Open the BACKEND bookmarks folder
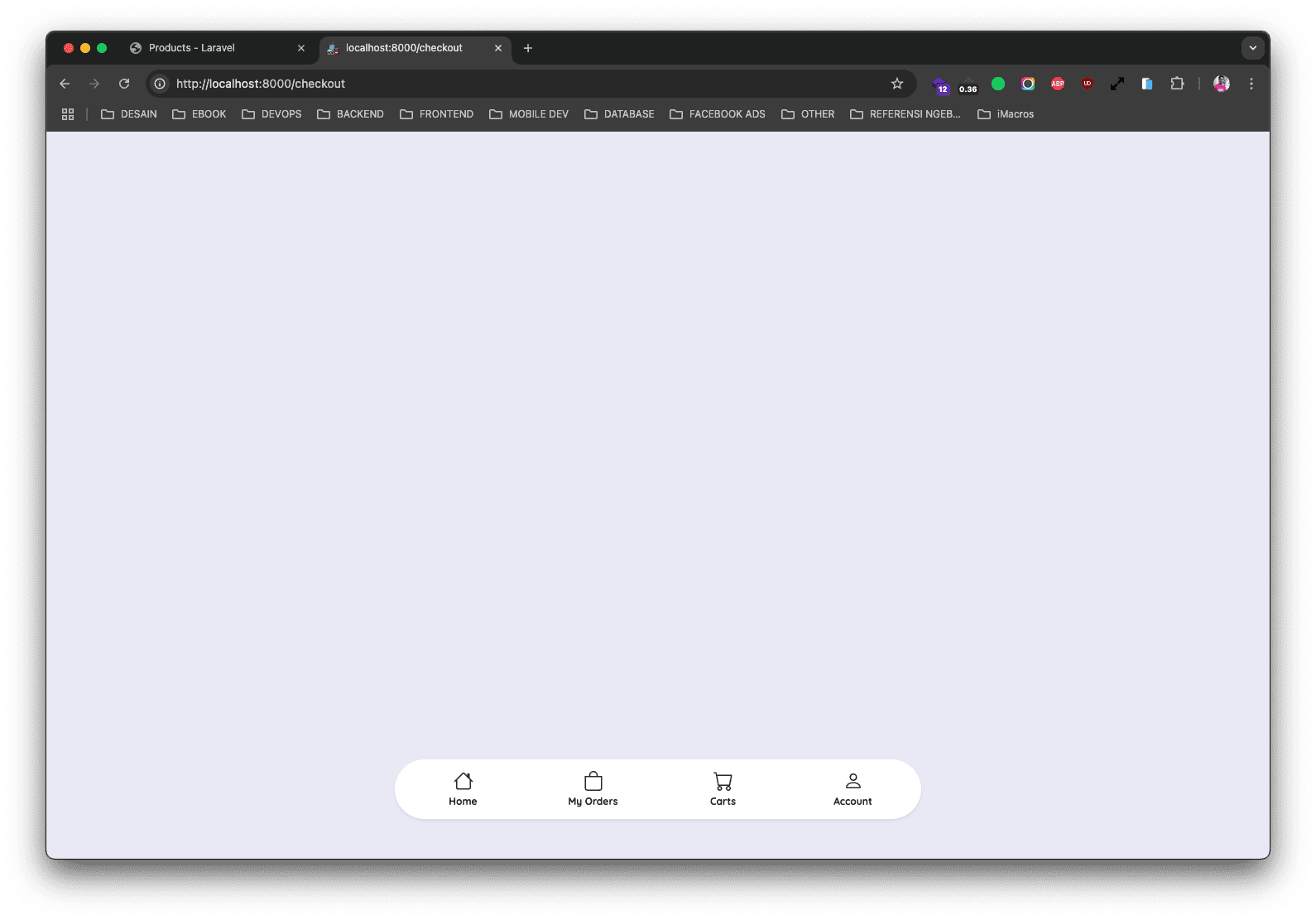The width and height of the screenshot is (1316, 920). pyautogui.click(x=351, y=114)
